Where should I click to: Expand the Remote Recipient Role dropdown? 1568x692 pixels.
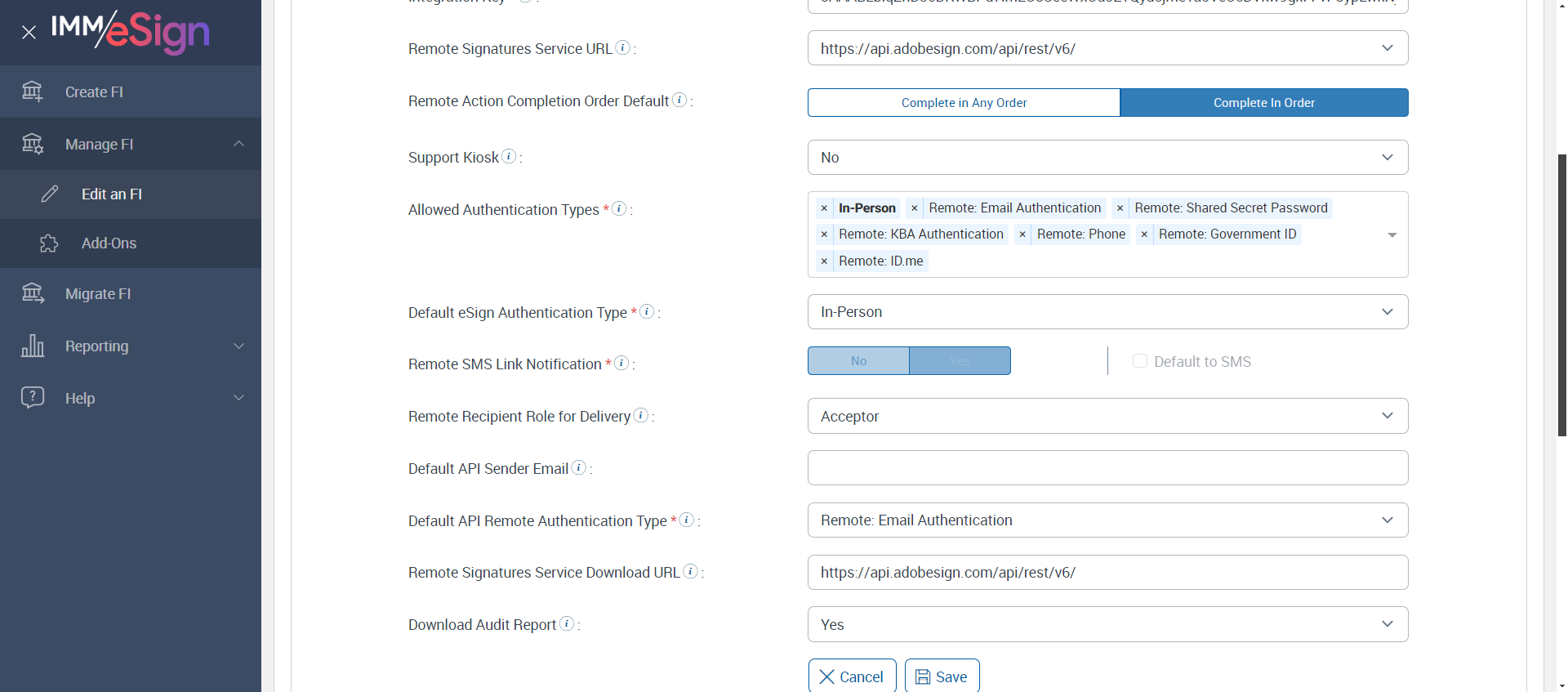[x=1107, y=417]
